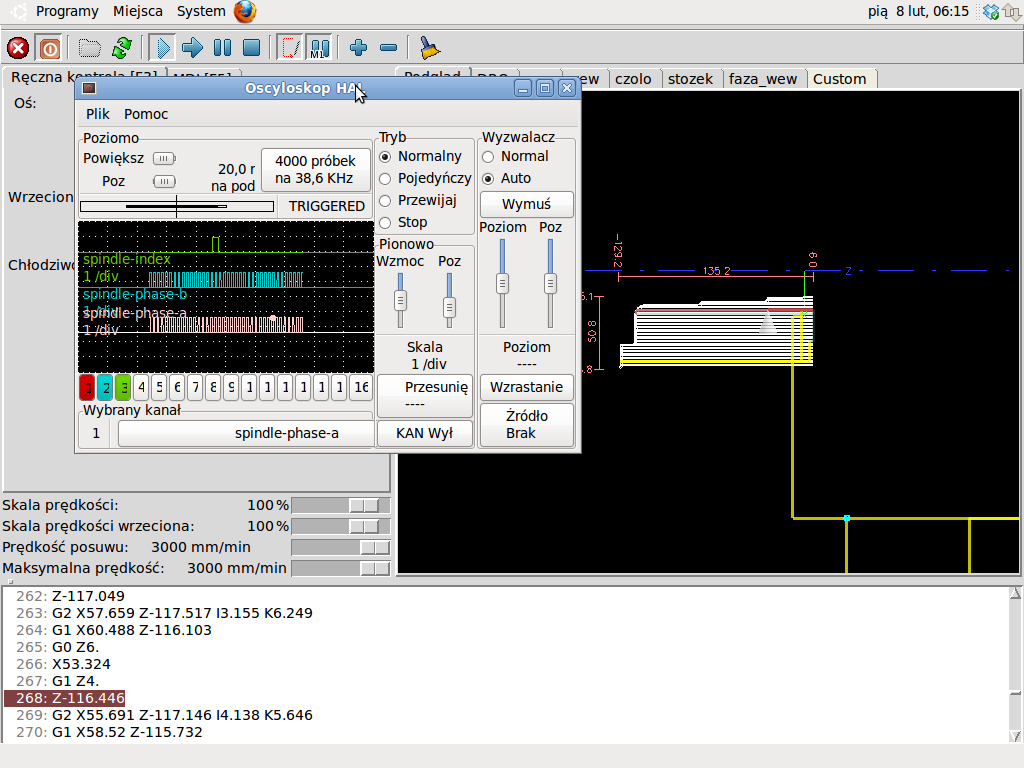This screenshot has height=768, width=1024.
Task: Select oscilloscope channel 7 button
Action: click(x=195, y=387)
